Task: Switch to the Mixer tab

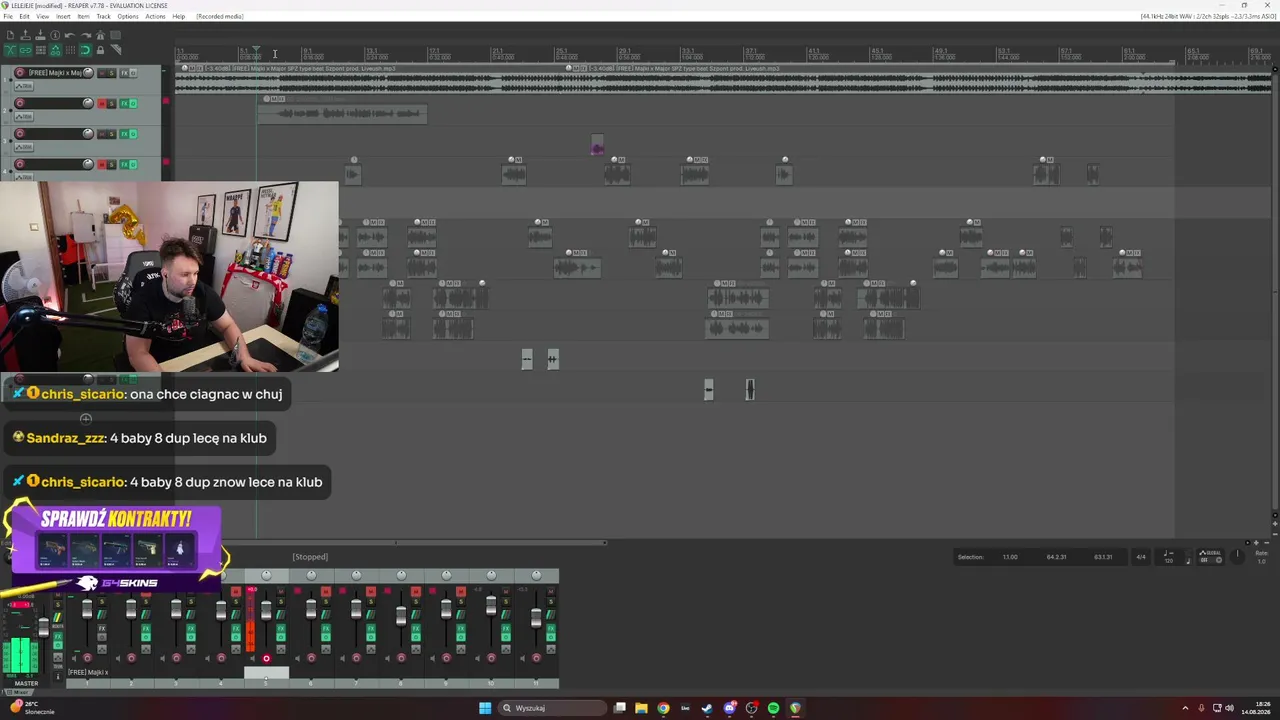Action: (x=19, y=692)
